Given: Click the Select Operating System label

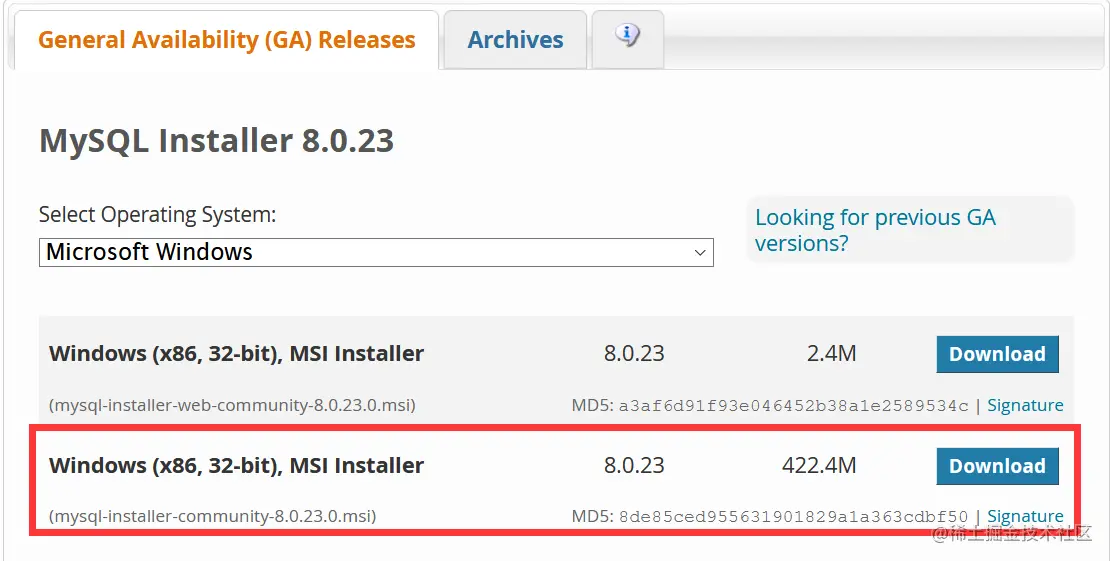Looking at the screenshot, I should click(x=157, y=215).
